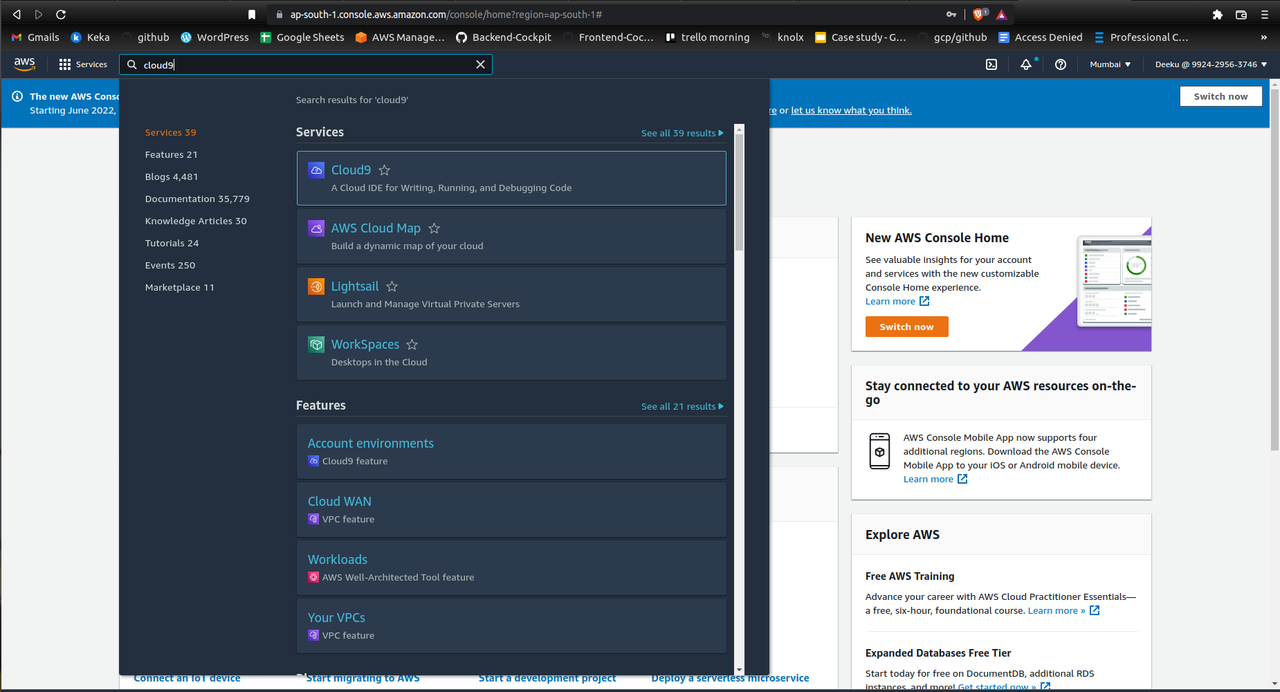Filter results by Blogs 4,481
1280x692 pixels.
[171, 176]
